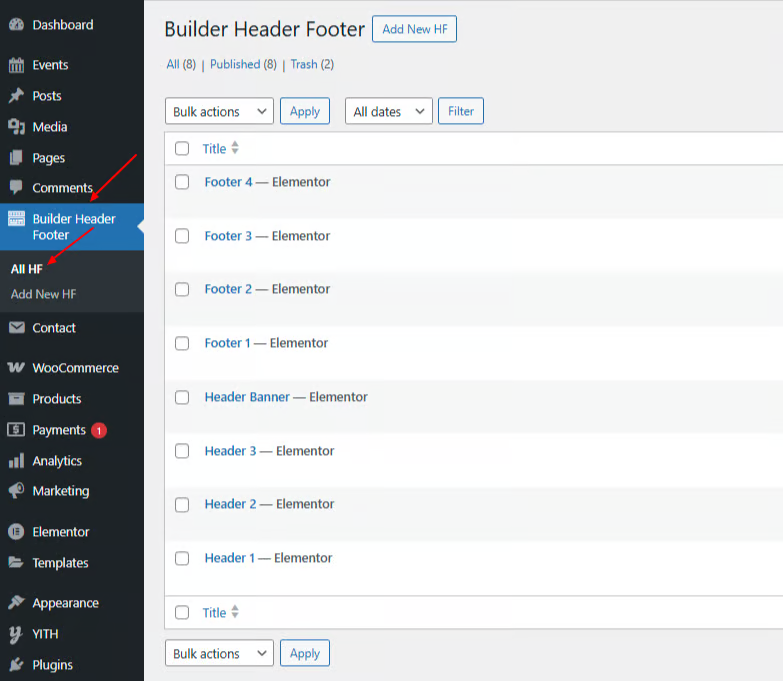Click the Dashboard gauge icon
783x681 pixels.
pyautogui.click(x=16, y=25)
